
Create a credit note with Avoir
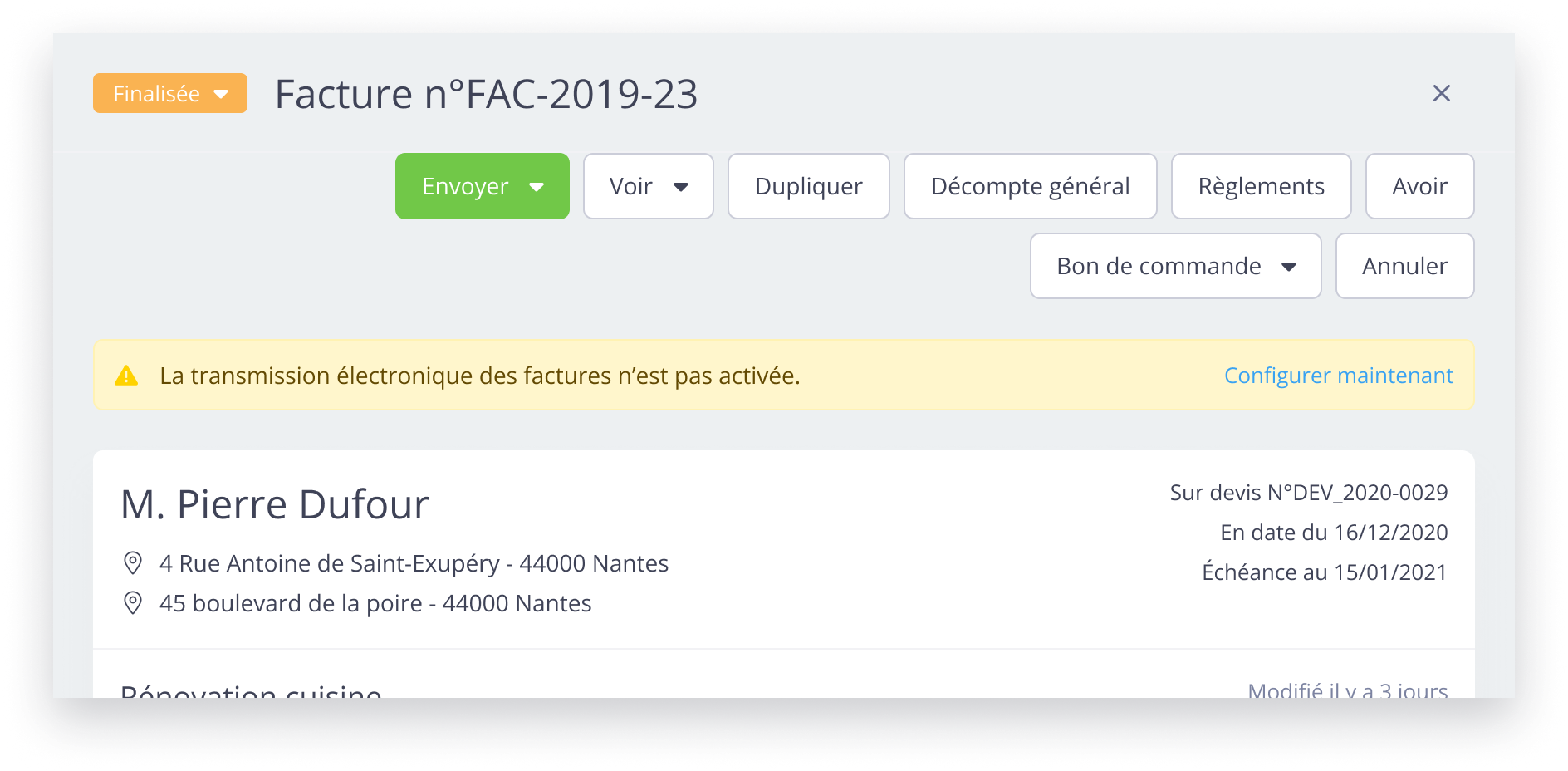click(x=1419, y=186)
